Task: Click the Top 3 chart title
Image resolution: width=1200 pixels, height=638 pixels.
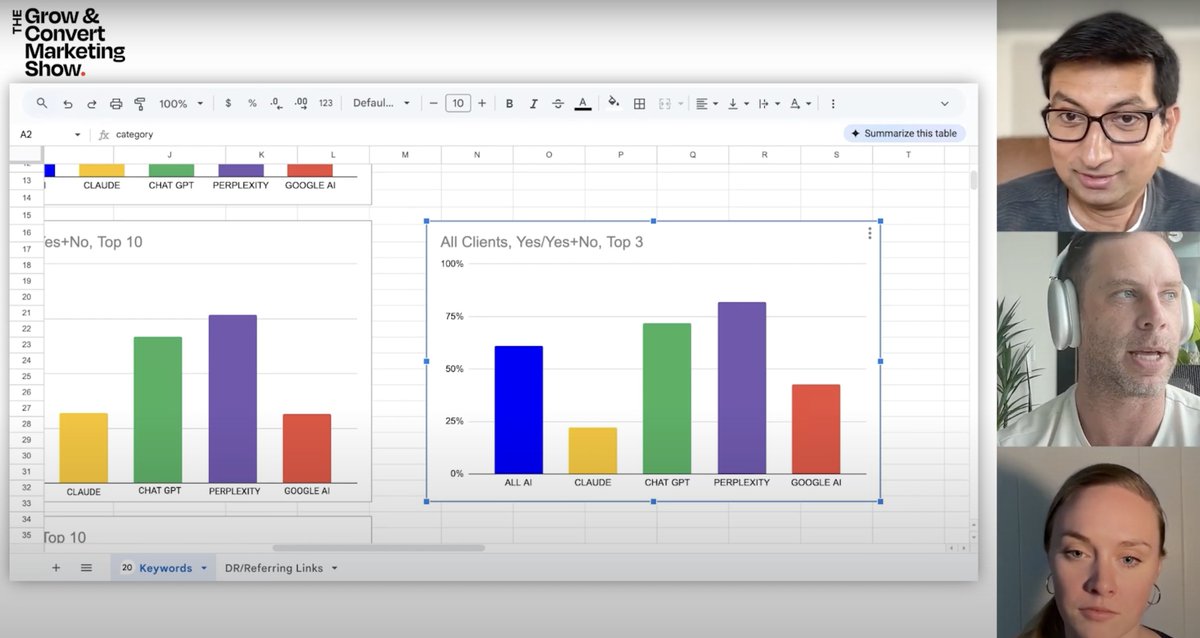Action: point(542,242)
